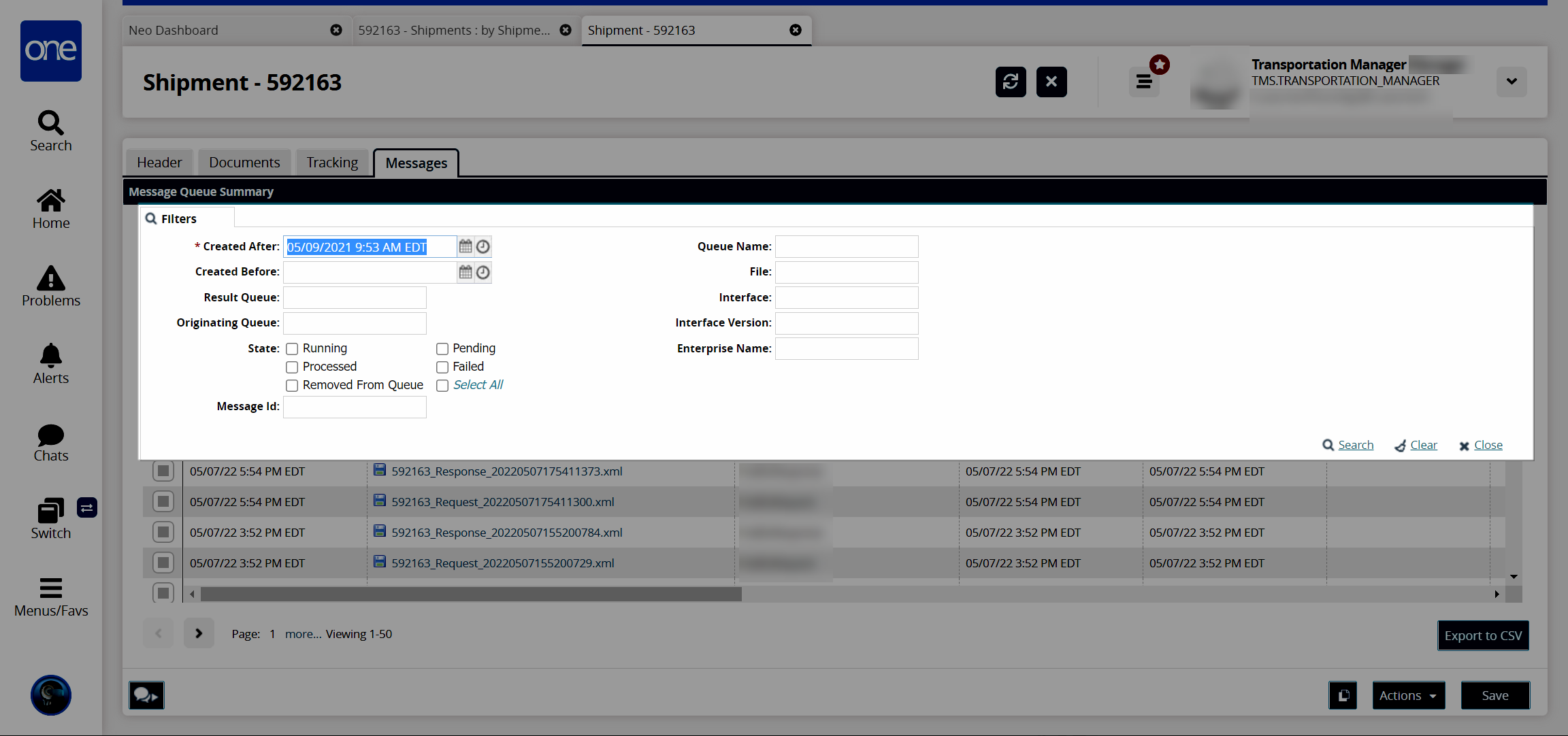Click the calendar icon next to Created After

click(x=465, y=247)
